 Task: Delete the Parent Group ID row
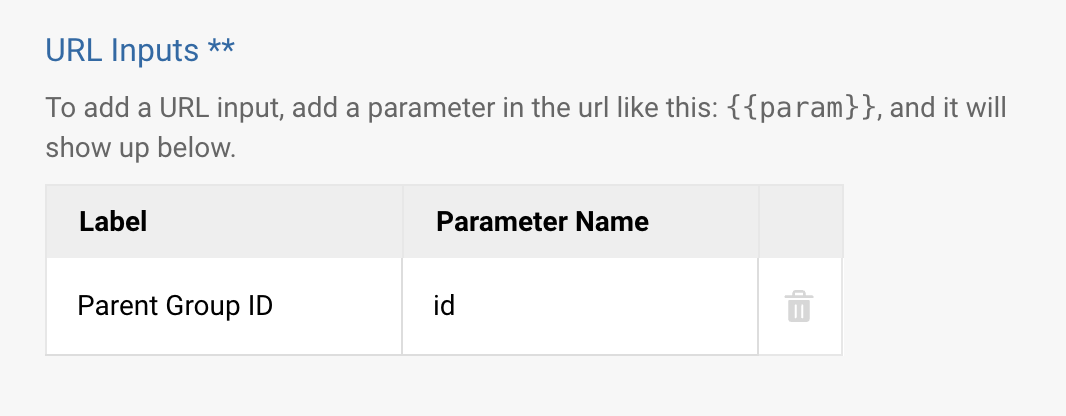point(798,306)
